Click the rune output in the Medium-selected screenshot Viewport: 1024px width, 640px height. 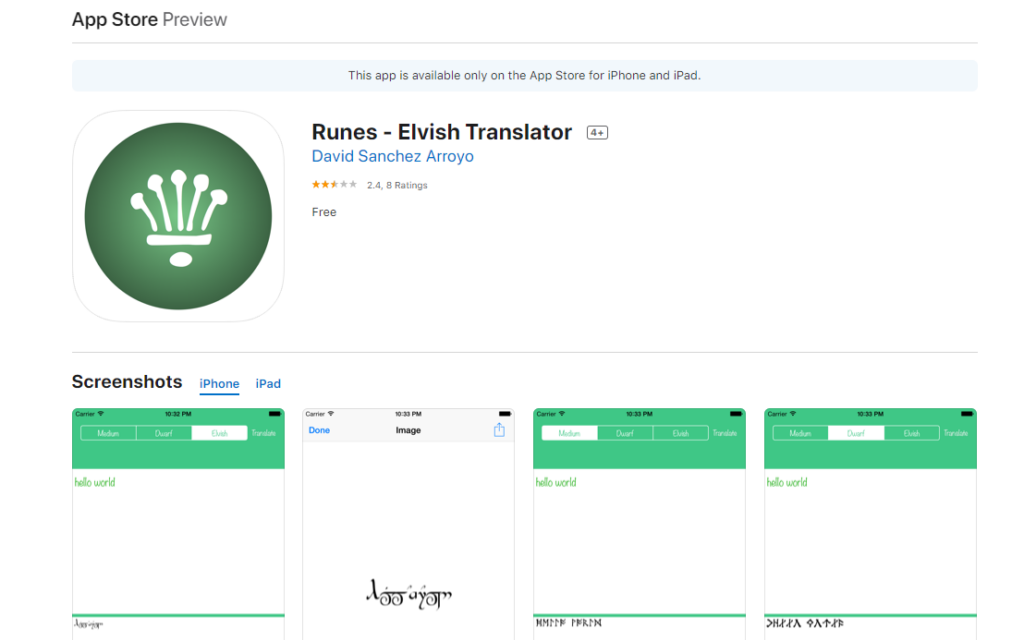click(568, 623)
